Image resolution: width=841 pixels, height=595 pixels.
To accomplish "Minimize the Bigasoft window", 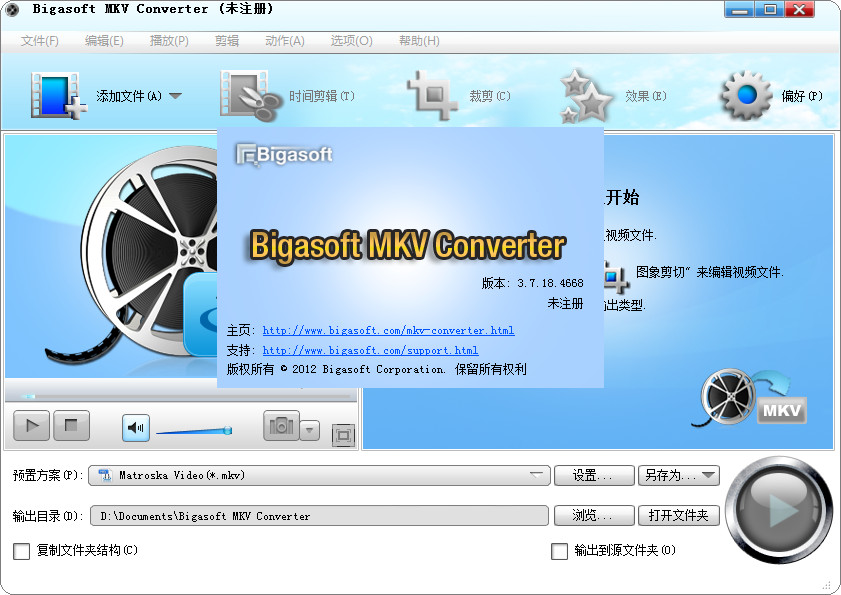I will click(x=739, y=9).
